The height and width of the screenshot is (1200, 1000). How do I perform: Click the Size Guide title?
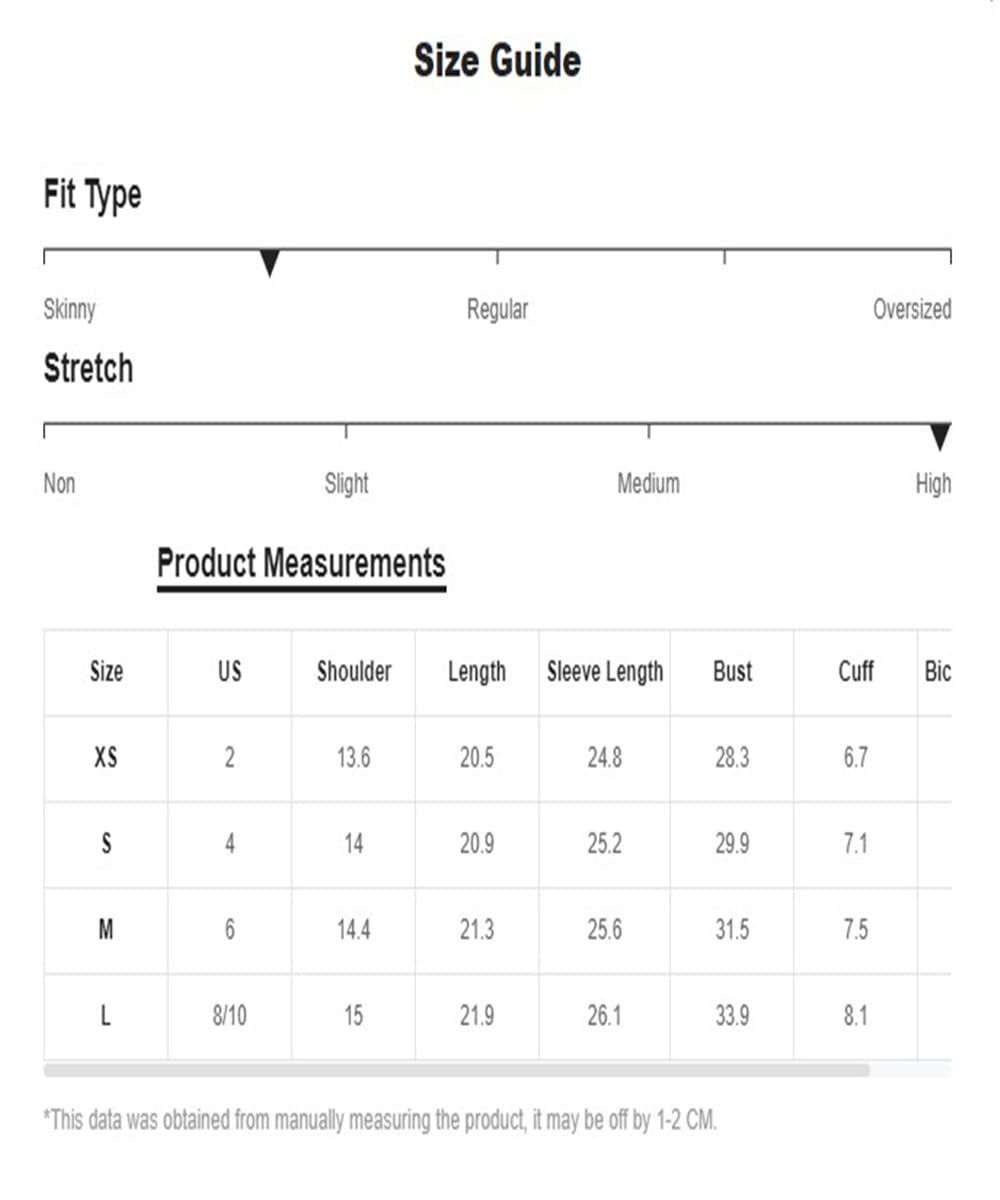click(497, 61)
